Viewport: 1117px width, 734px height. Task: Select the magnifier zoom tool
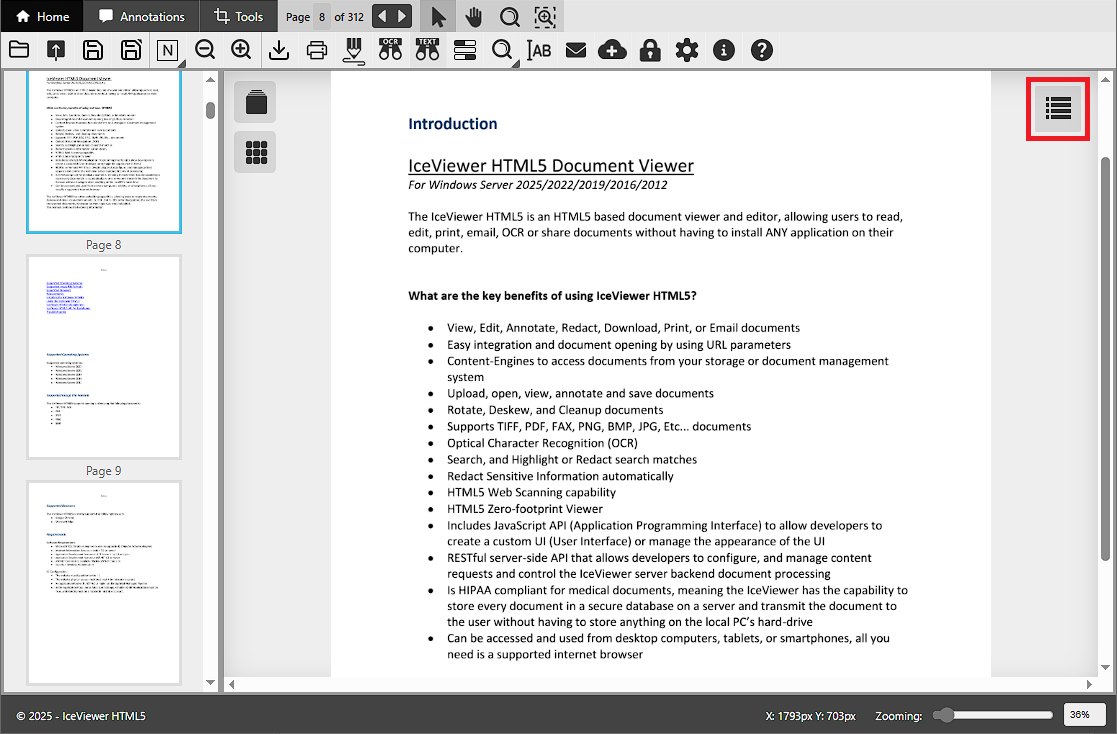[x=509, y=16]
